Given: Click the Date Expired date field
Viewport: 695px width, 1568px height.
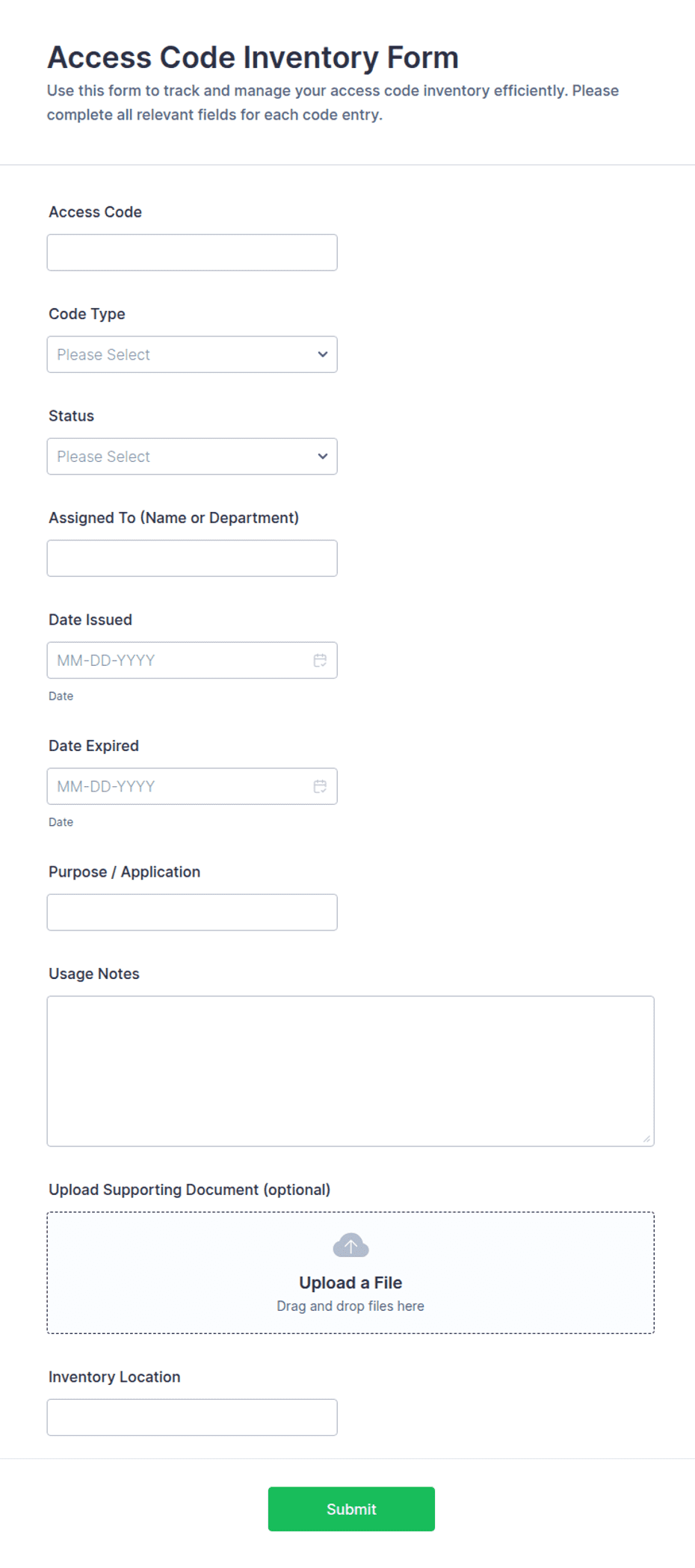Looking at the screenshot, I should 192,786.
